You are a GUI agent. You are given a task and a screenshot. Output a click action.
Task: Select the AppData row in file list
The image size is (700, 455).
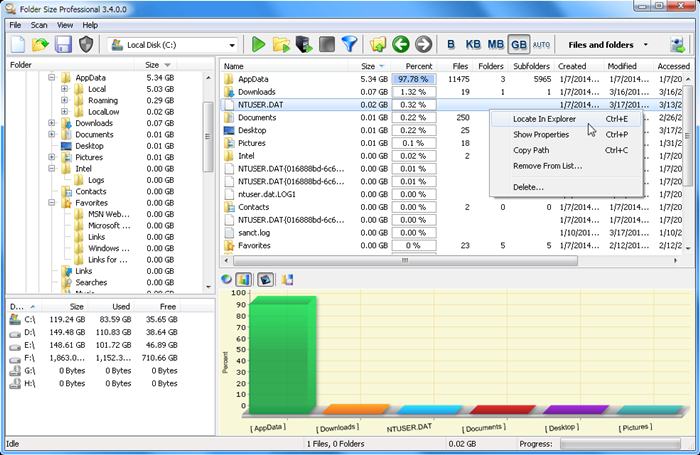pyautogui.click(x=452, y=79)
